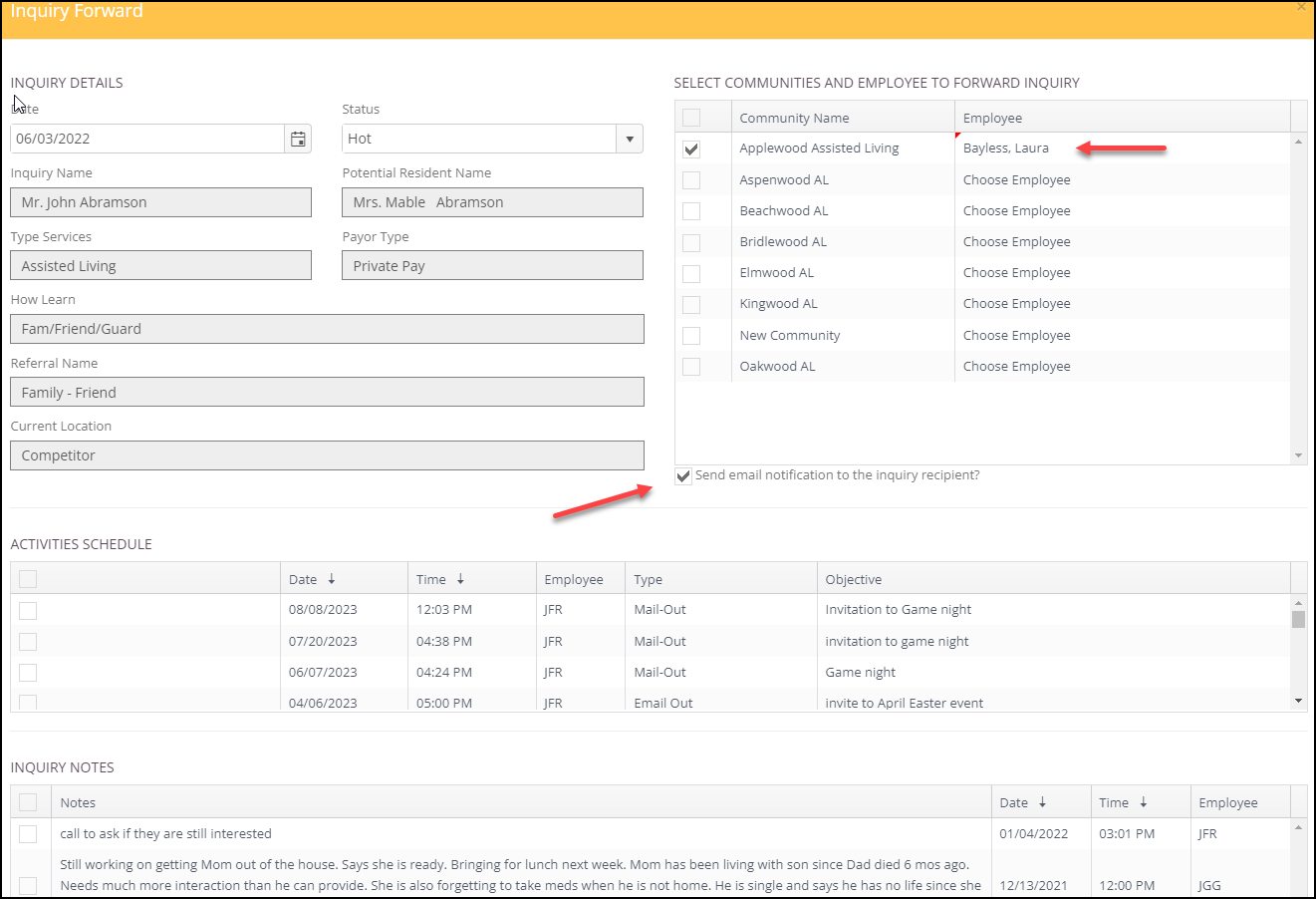This screenshot has height=899, width=1316.
Task: Select all inquiry notes header checkbox
Action: (x=28, y=802)
